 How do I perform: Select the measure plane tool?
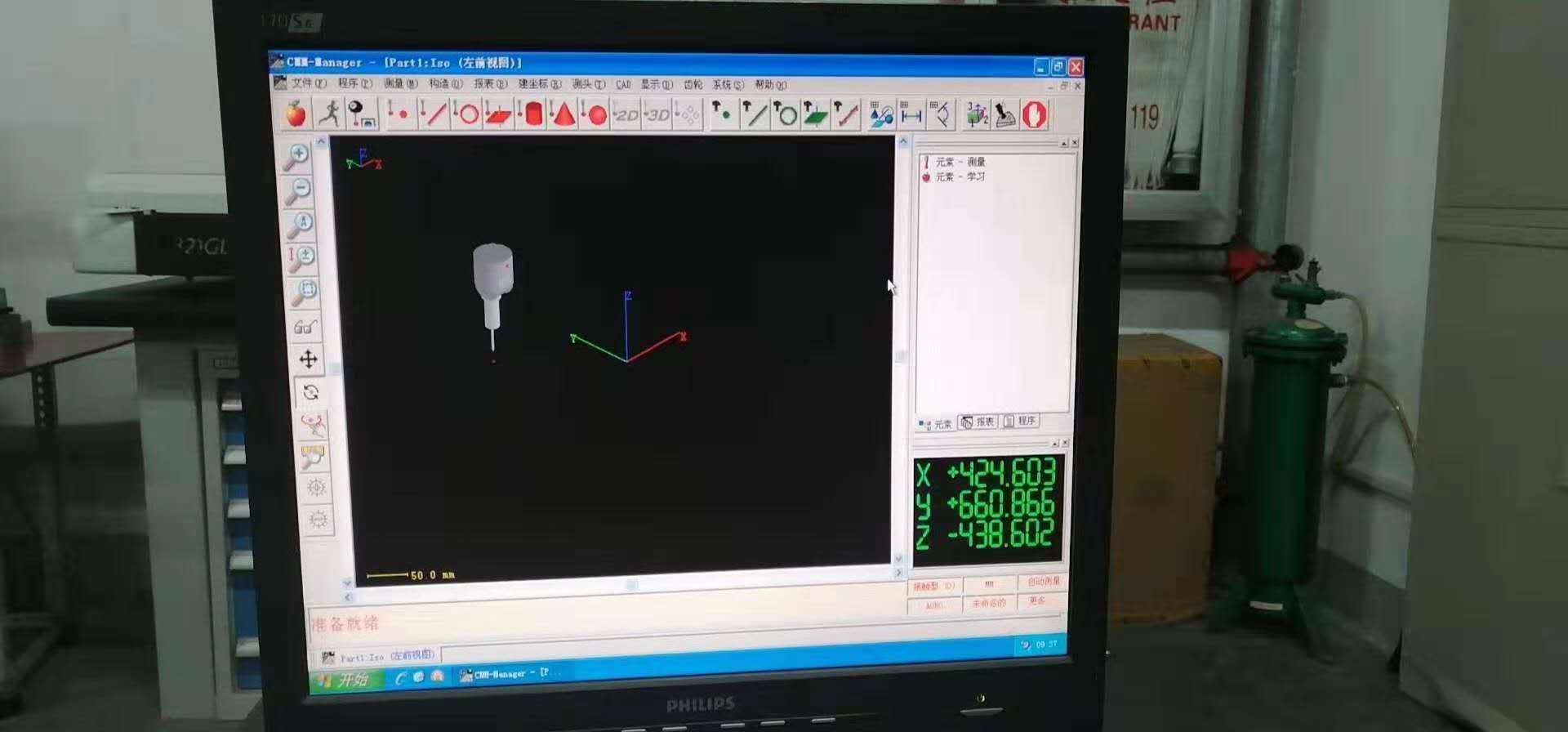[497, 114]
